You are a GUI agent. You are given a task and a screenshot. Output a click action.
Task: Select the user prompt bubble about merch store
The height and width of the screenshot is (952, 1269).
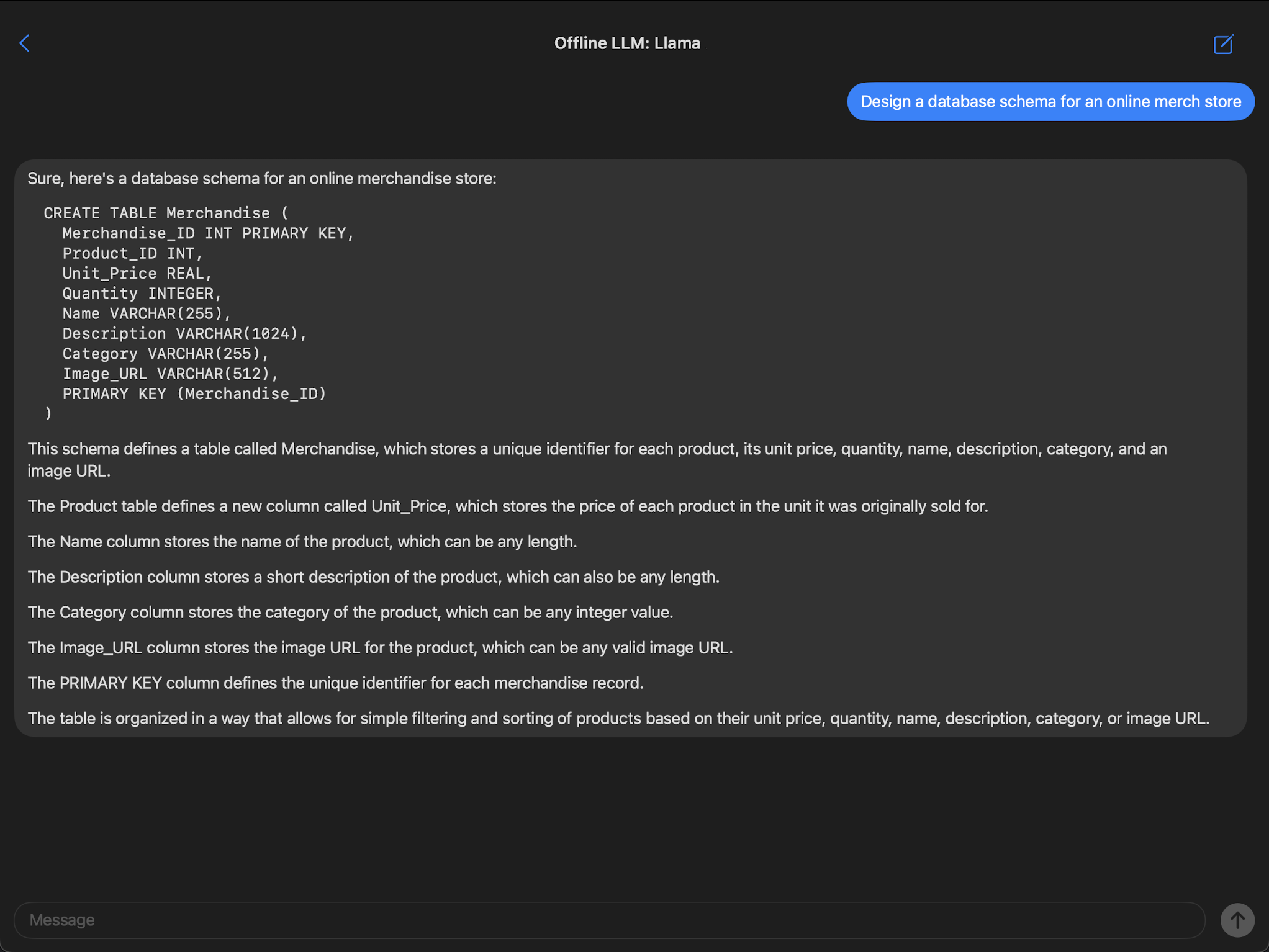pos(1050,101)
